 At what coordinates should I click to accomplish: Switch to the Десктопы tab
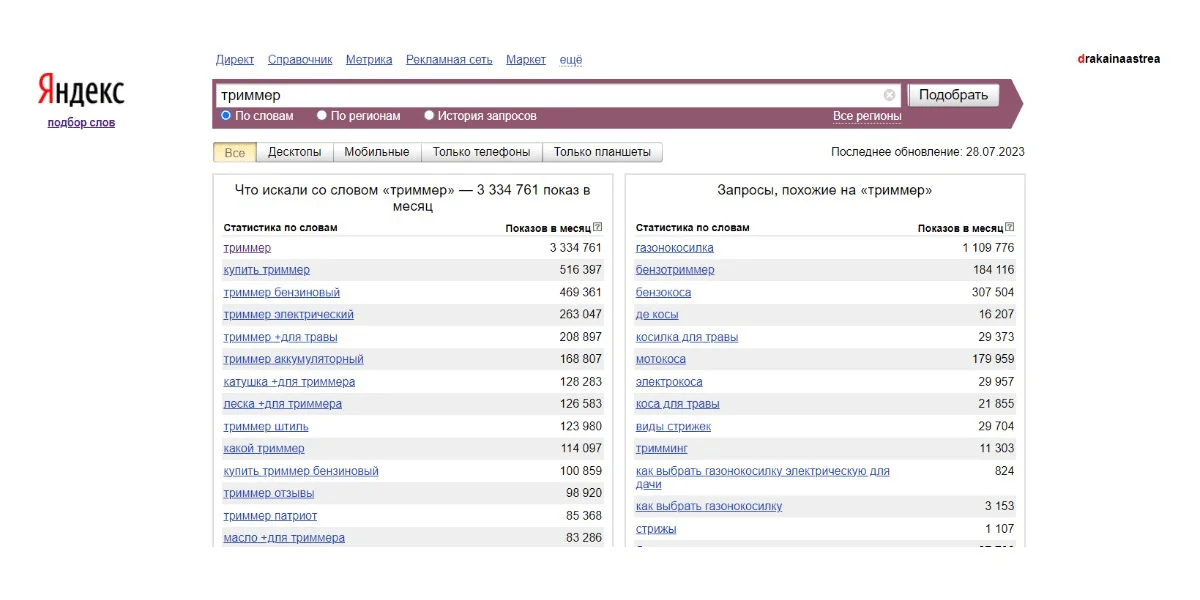click(x=294, y=152)
